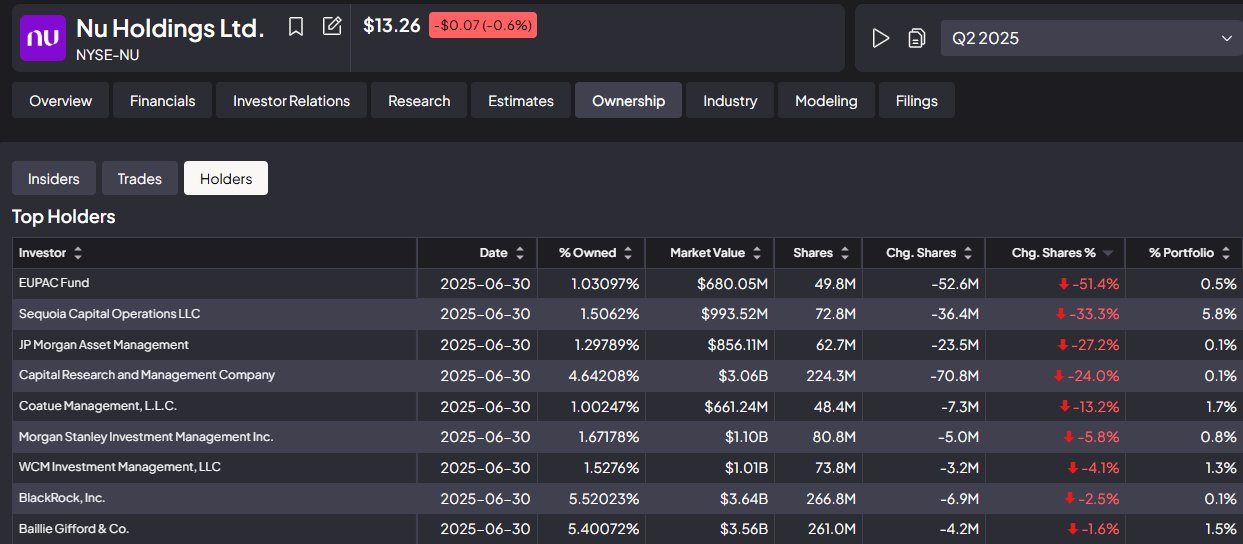Bookmark Nu Holdings with the bookmark icon
Screen dimensions: 1243x544
click(x=295, y=27)
